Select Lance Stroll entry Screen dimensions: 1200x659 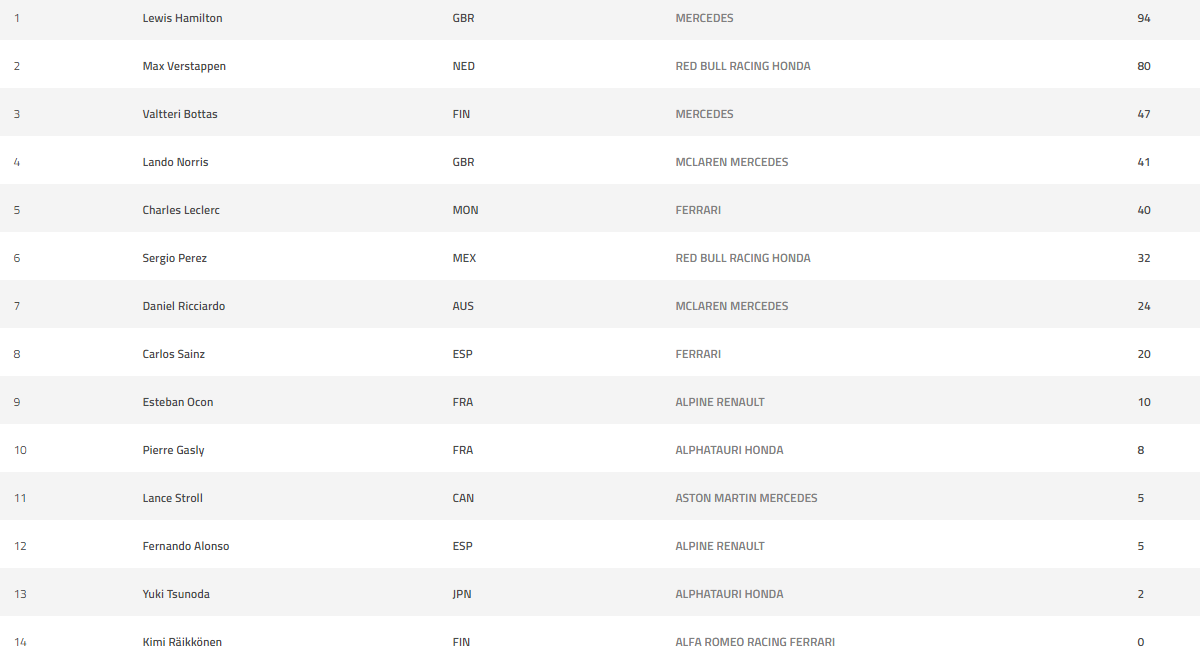point(173,498)
